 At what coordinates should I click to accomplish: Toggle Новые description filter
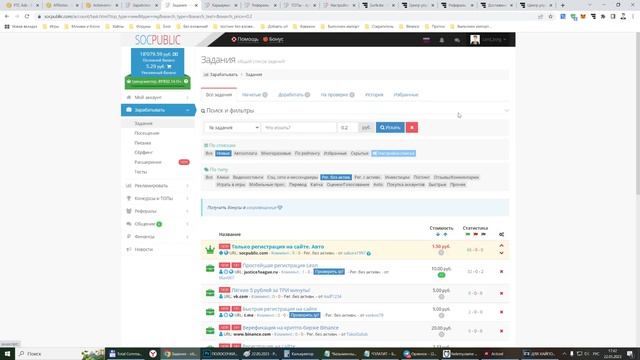pyautogui.click(x=223, y=153)
